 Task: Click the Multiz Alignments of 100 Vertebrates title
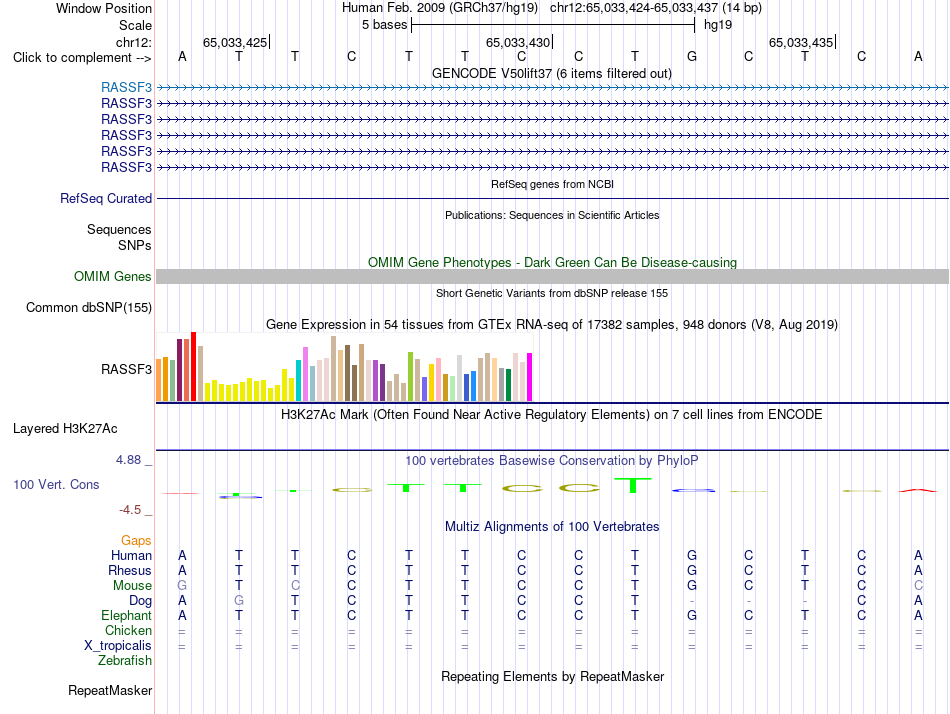552,526
